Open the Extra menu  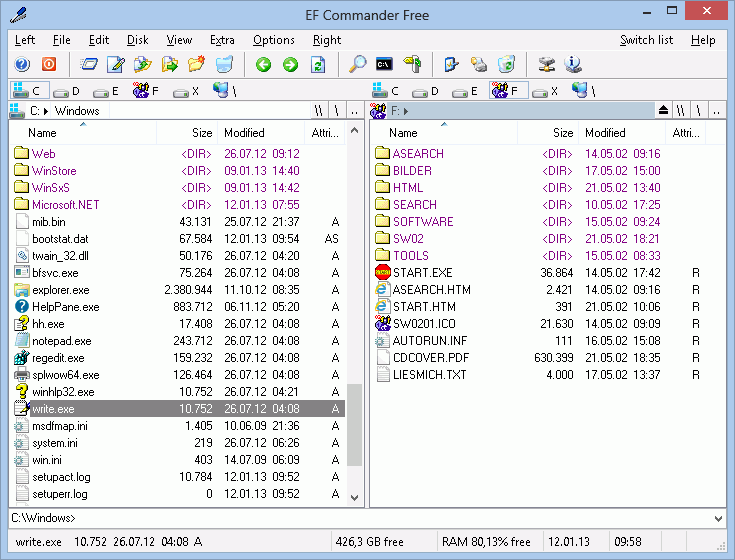pos(222,40)
